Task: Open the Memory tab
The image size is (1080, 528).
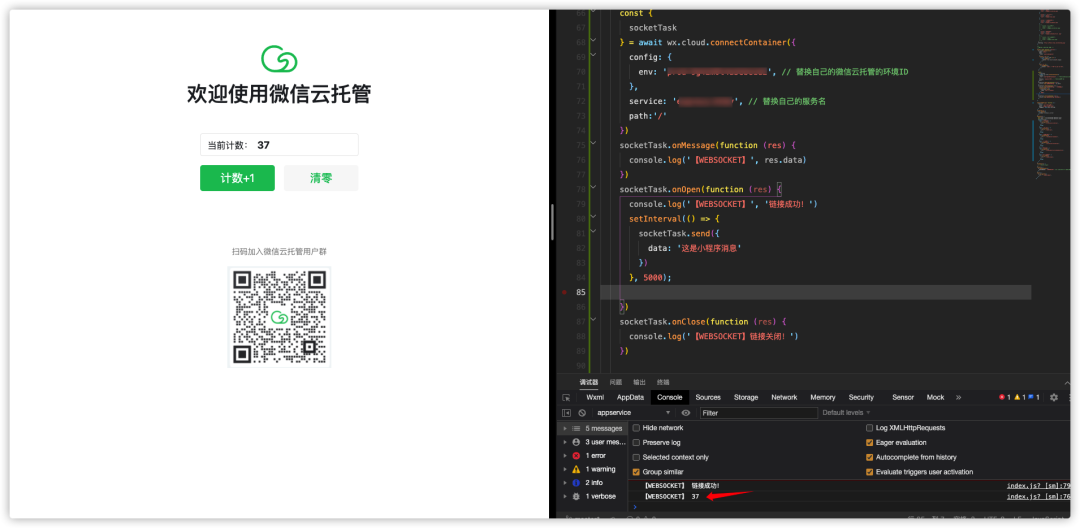Action: [x=822, y=397]
